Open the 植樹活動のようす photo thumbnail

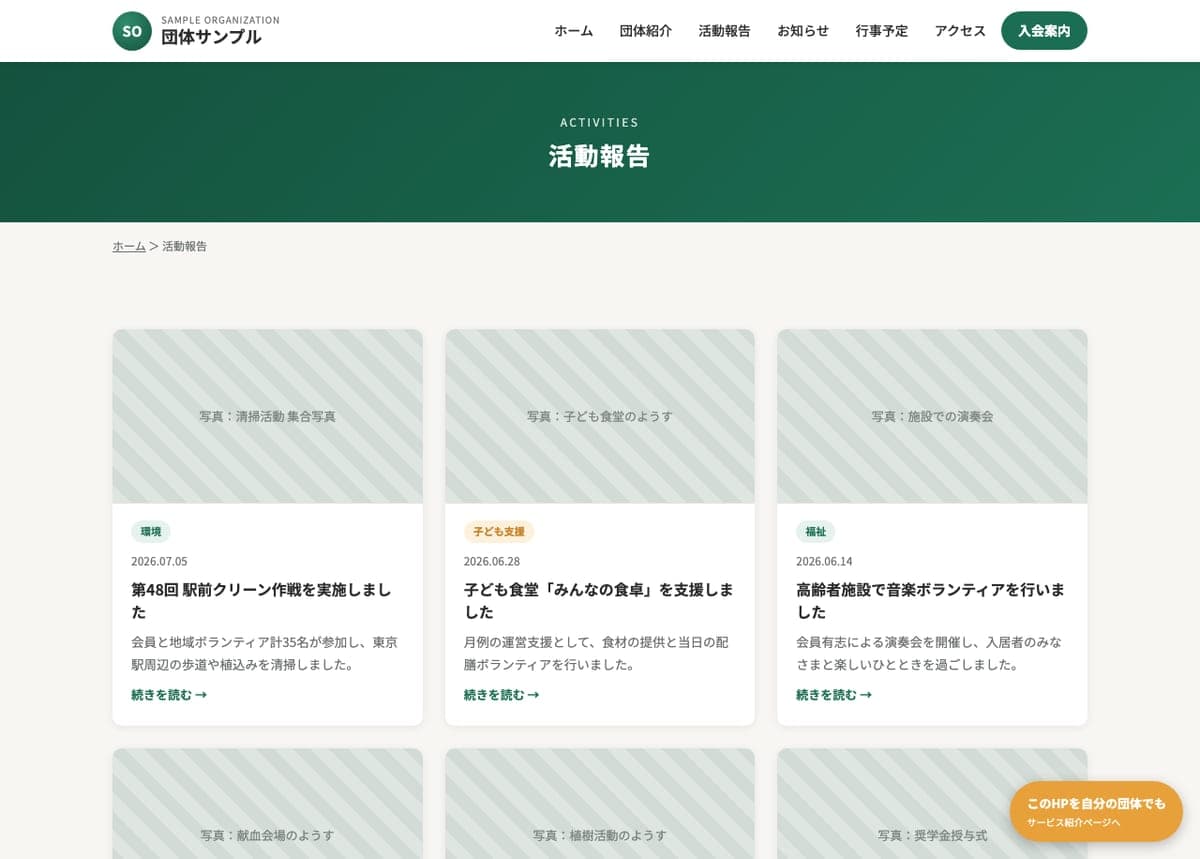pos(600,803)
